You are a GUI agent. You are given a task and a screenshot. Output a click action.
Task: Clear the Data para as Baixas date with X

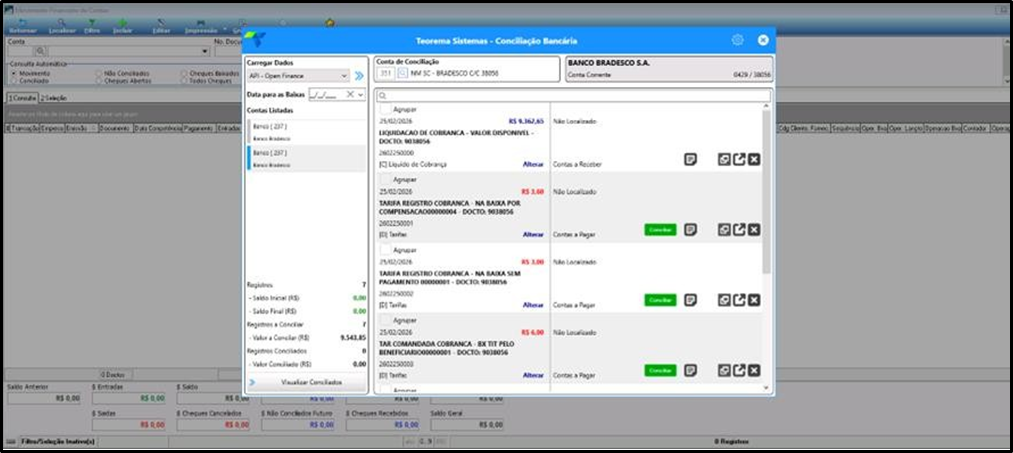click(x=350, y=94)
